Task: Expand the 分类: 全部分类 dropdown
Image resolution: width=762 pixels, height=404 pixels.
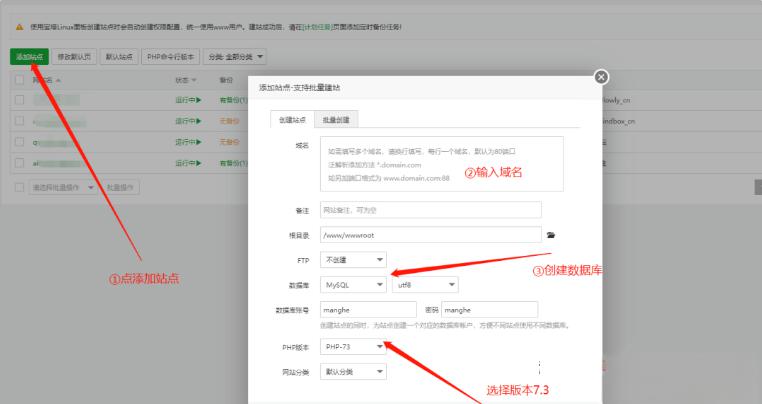Action: (235, 57)
